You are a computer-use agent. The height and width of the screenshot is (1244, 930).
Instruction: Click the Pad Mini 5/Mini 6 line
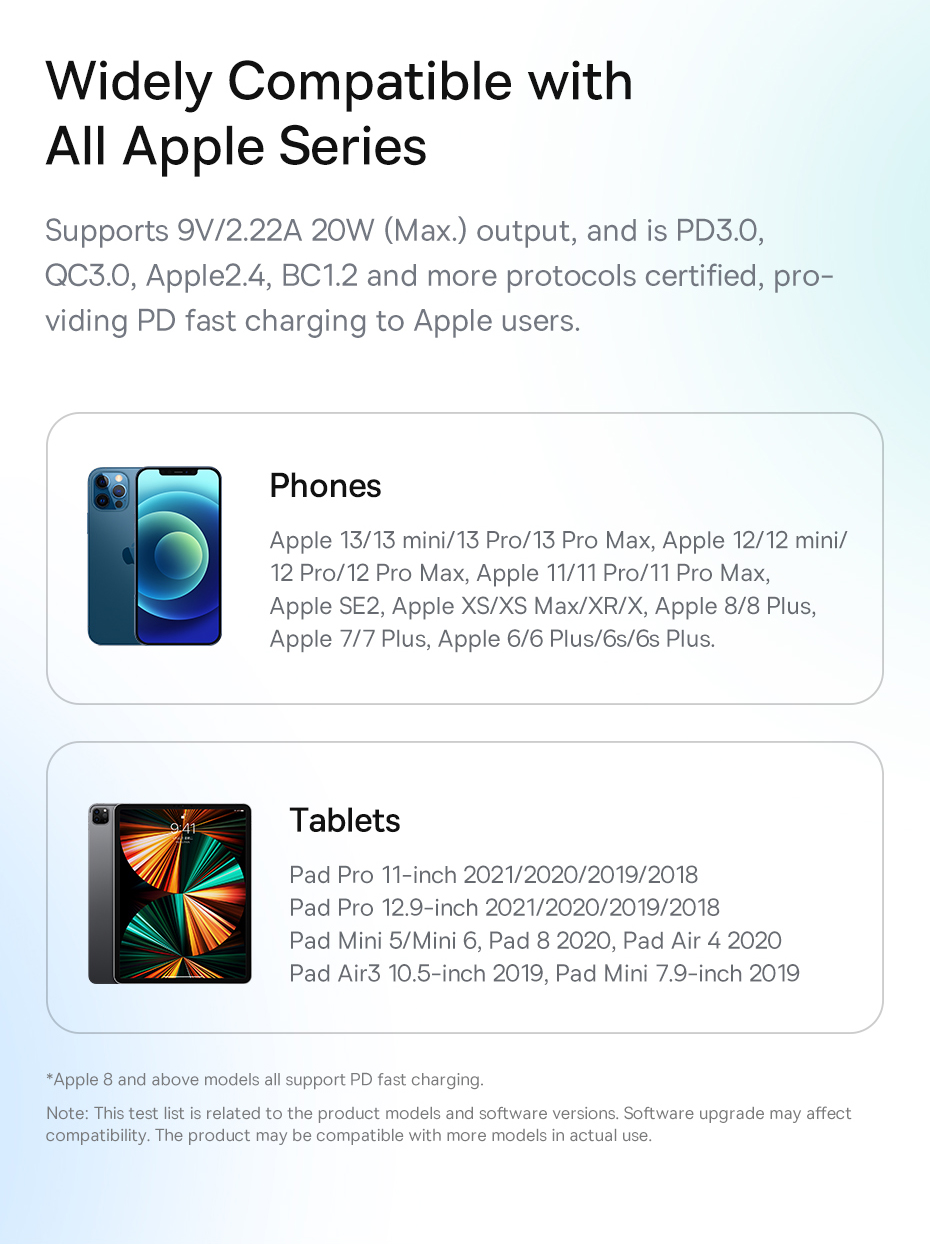point(536,940)
